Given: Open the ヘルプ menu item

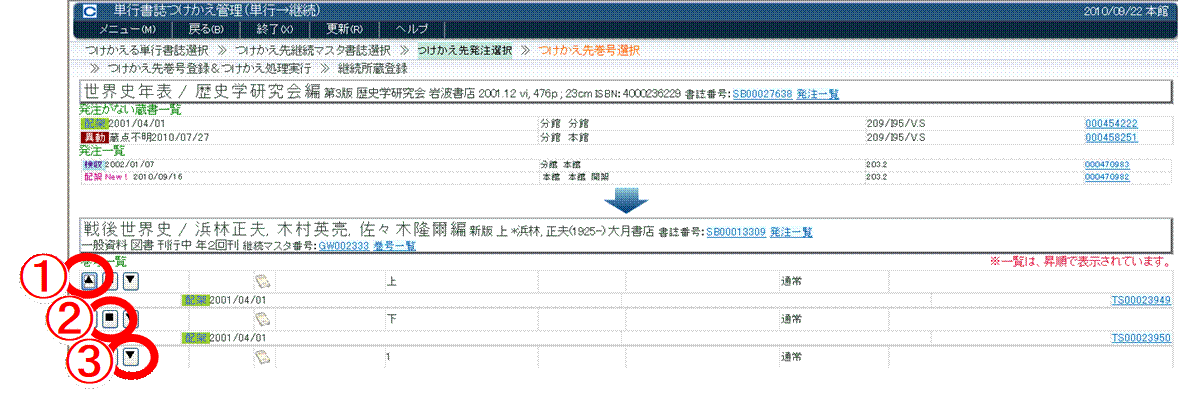Looking at the screenshot, I should point(412,29).
